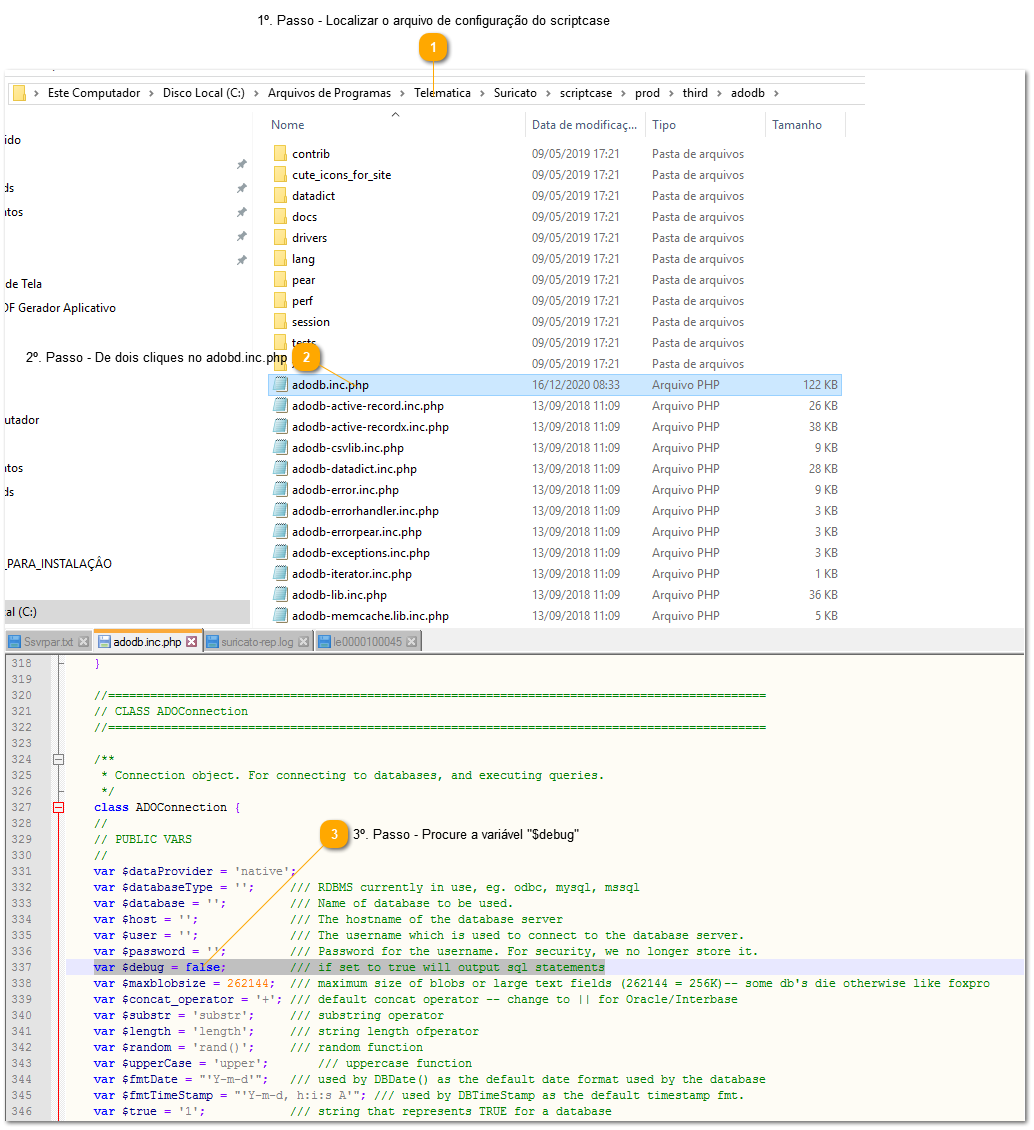
Task: Switch to le0000100045 tab
Action: 367,641
